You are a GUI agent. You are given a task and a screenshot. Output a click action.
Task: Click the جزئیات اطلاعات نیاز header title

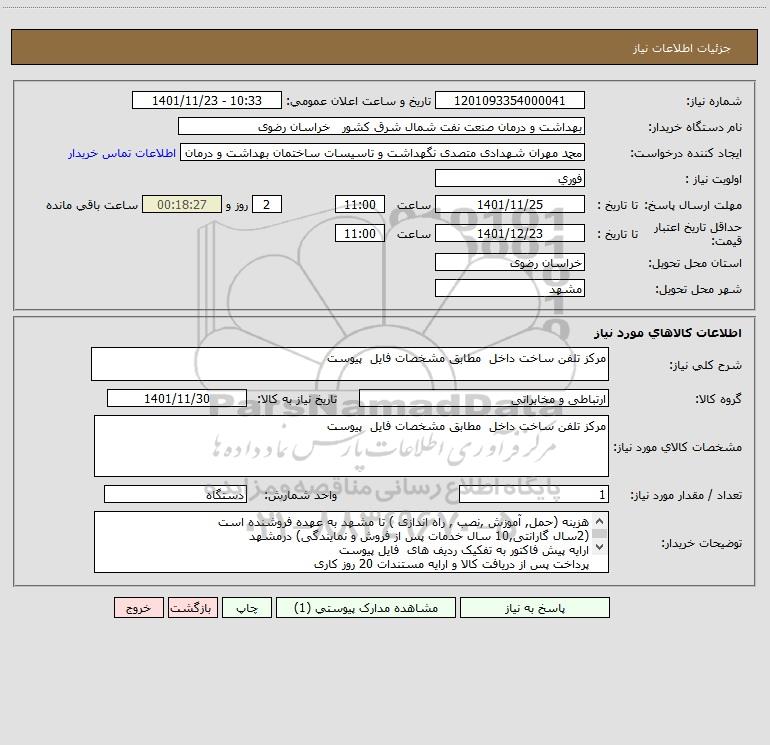[x=681, y=48]
